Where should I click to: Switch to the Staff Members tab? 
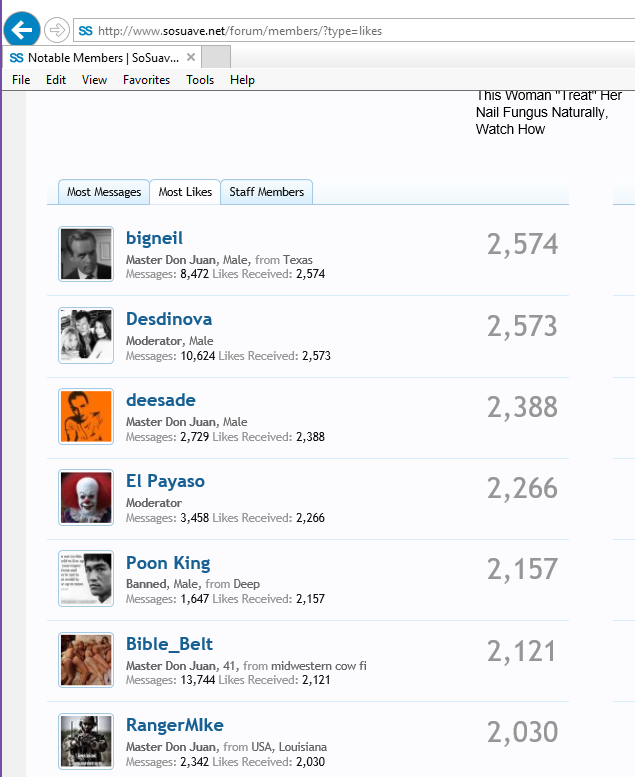(266, 192)
